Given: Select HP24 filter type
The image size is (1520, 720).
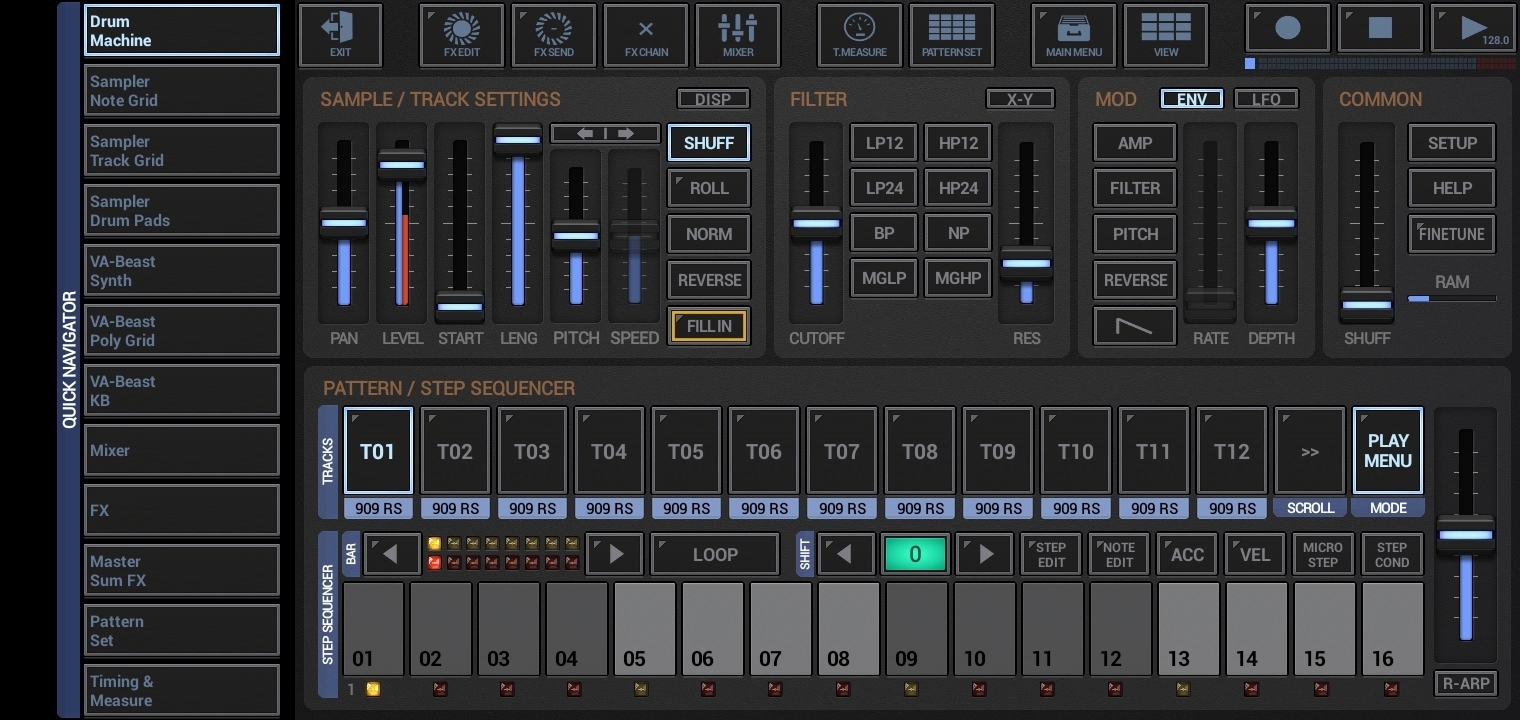Looking at the screenshot, I should (x=958, y=188).
